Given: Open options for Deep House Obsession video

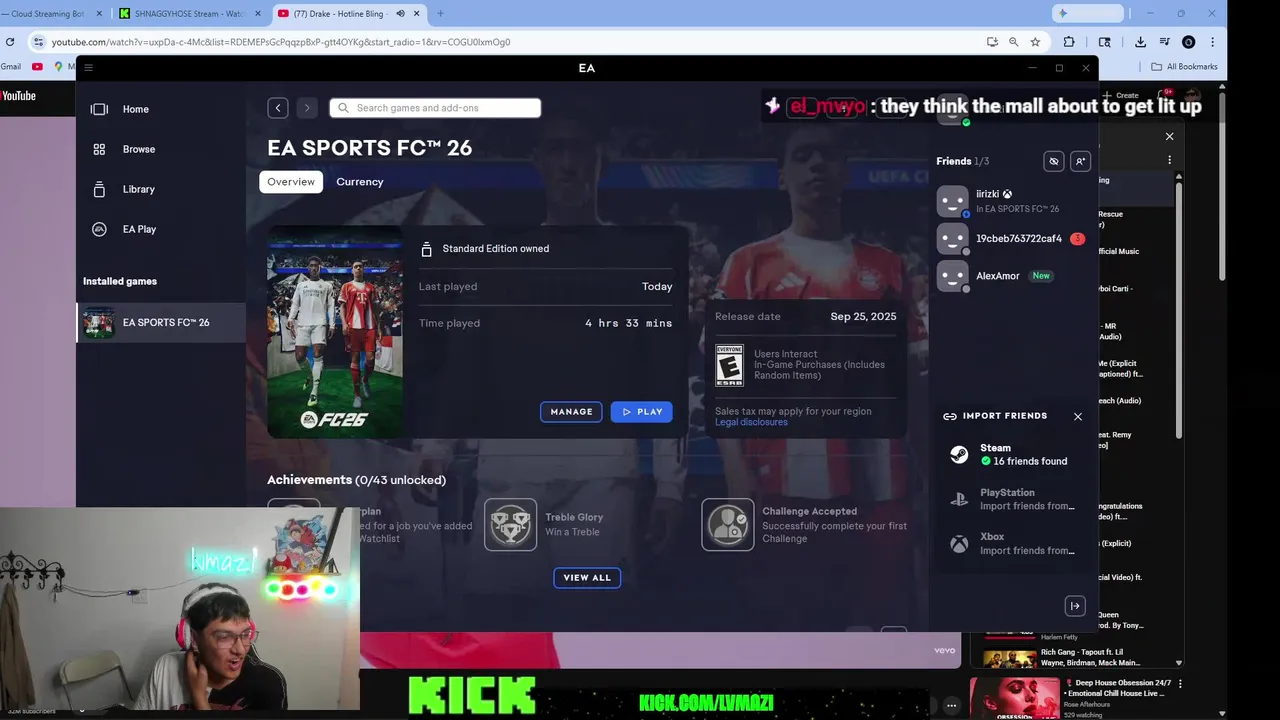Looking at the screenshot, I should tap(1181, 684).
